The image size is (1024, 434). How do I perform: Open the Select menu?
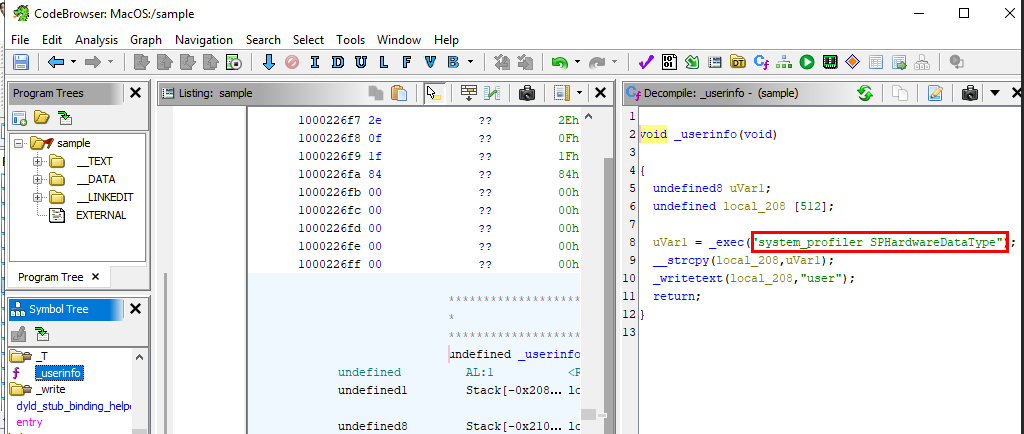click(308, 40)
